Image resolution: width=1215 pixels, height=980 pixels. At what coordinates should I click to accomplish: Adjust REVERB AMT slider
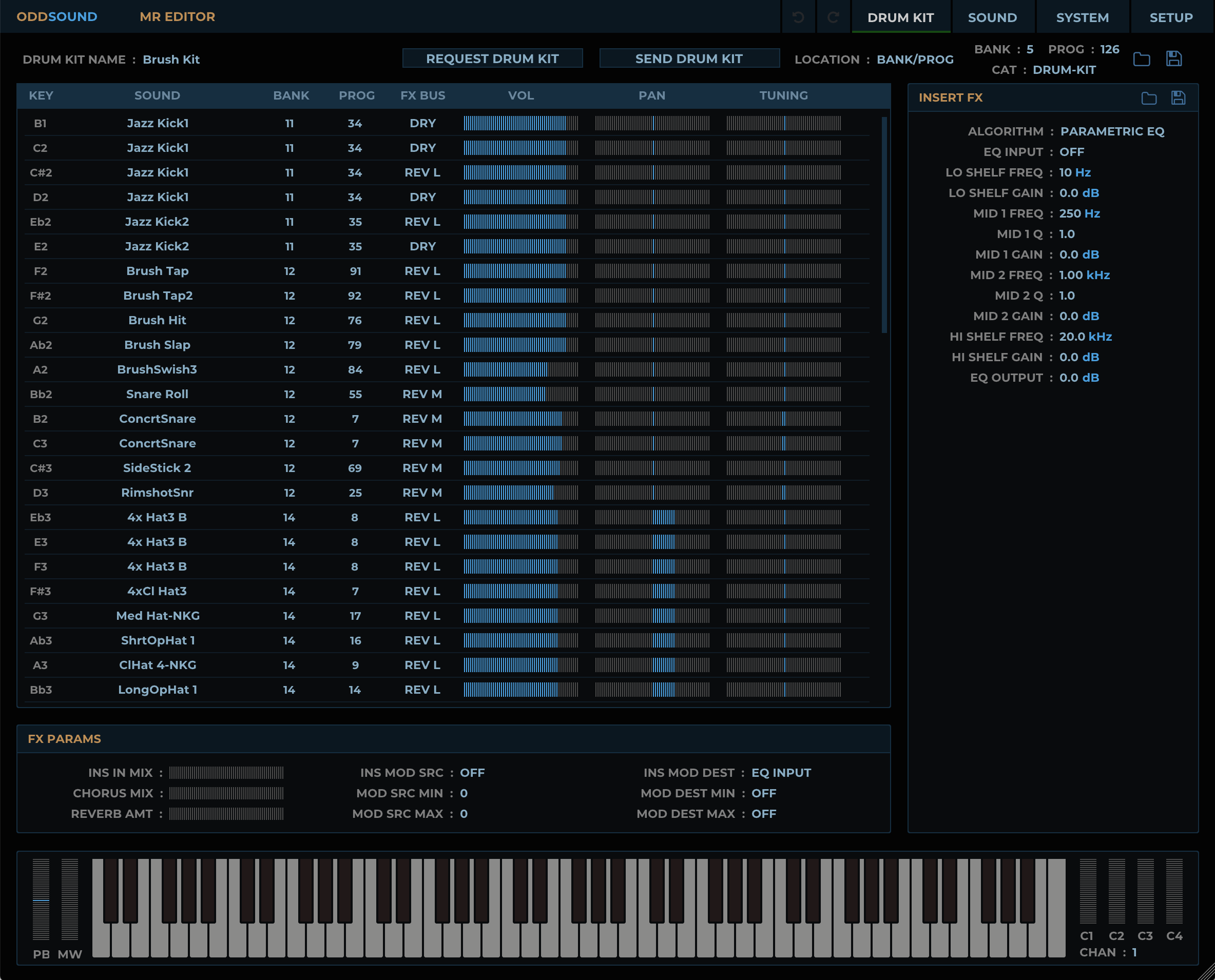point(226,813)
